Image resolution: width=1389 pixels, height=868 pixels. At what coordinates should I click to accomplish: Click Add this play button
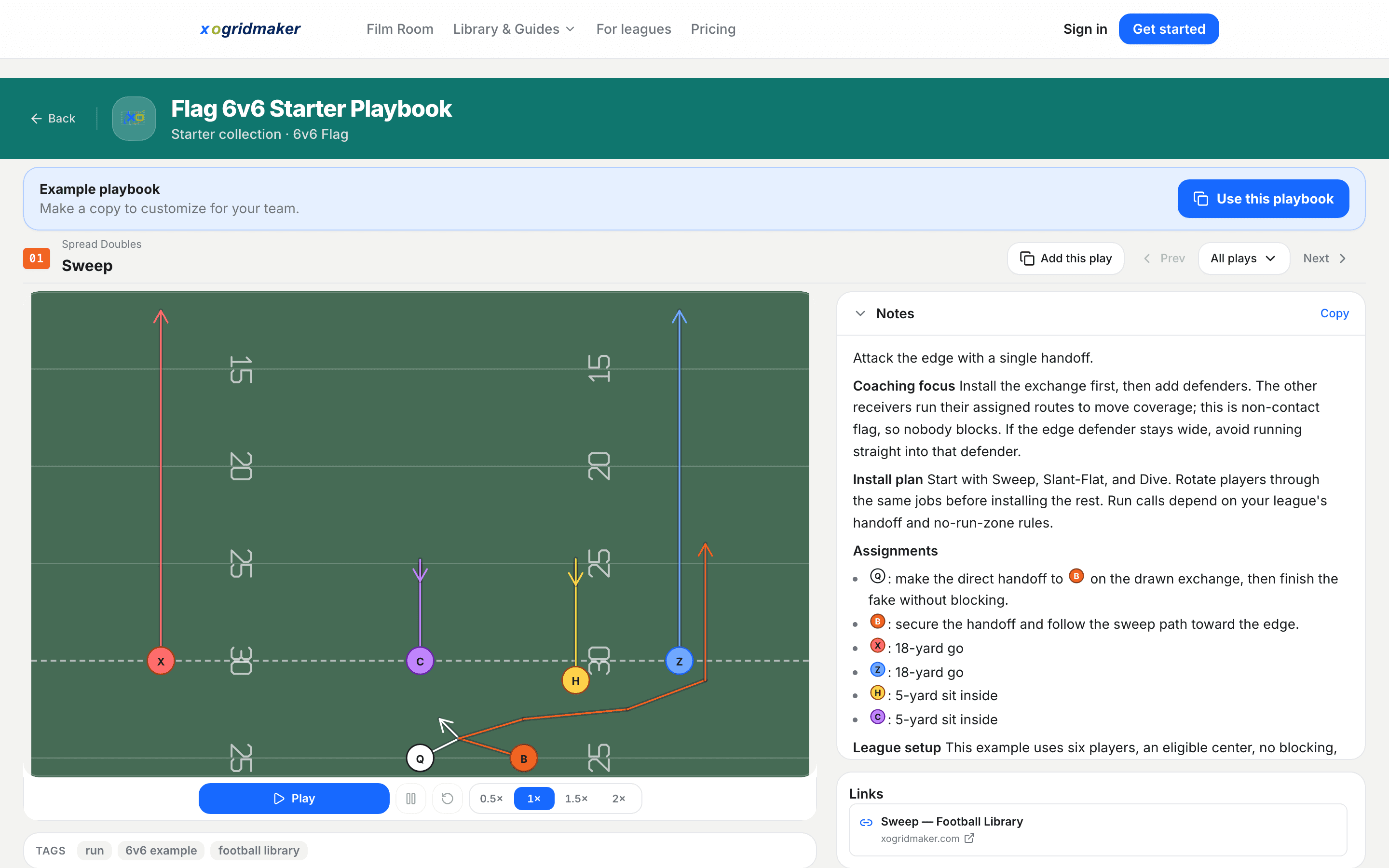[1066, 258]
